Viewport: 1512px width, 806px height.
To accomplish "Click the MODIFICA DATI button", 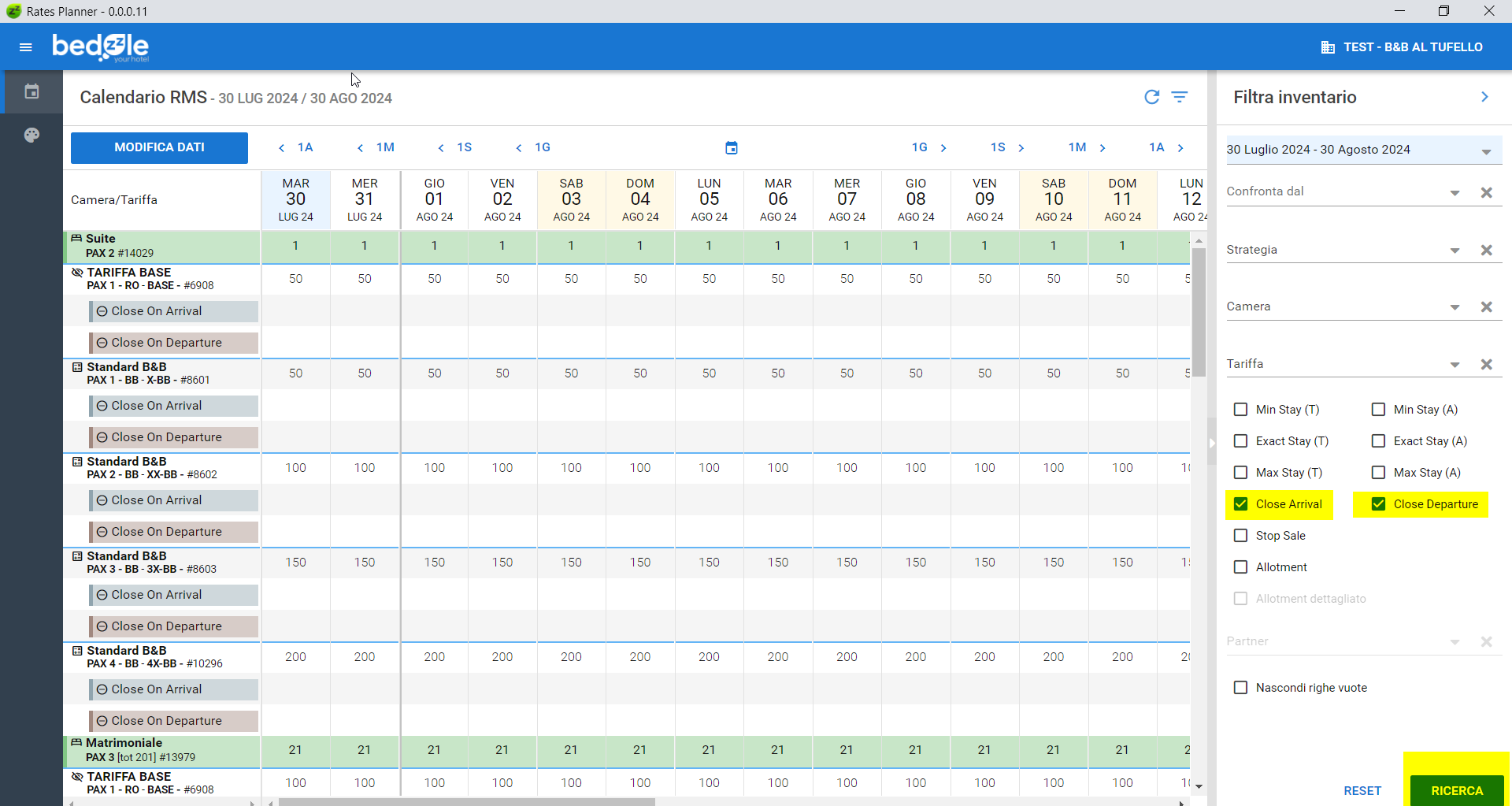I will pos(159,147).
